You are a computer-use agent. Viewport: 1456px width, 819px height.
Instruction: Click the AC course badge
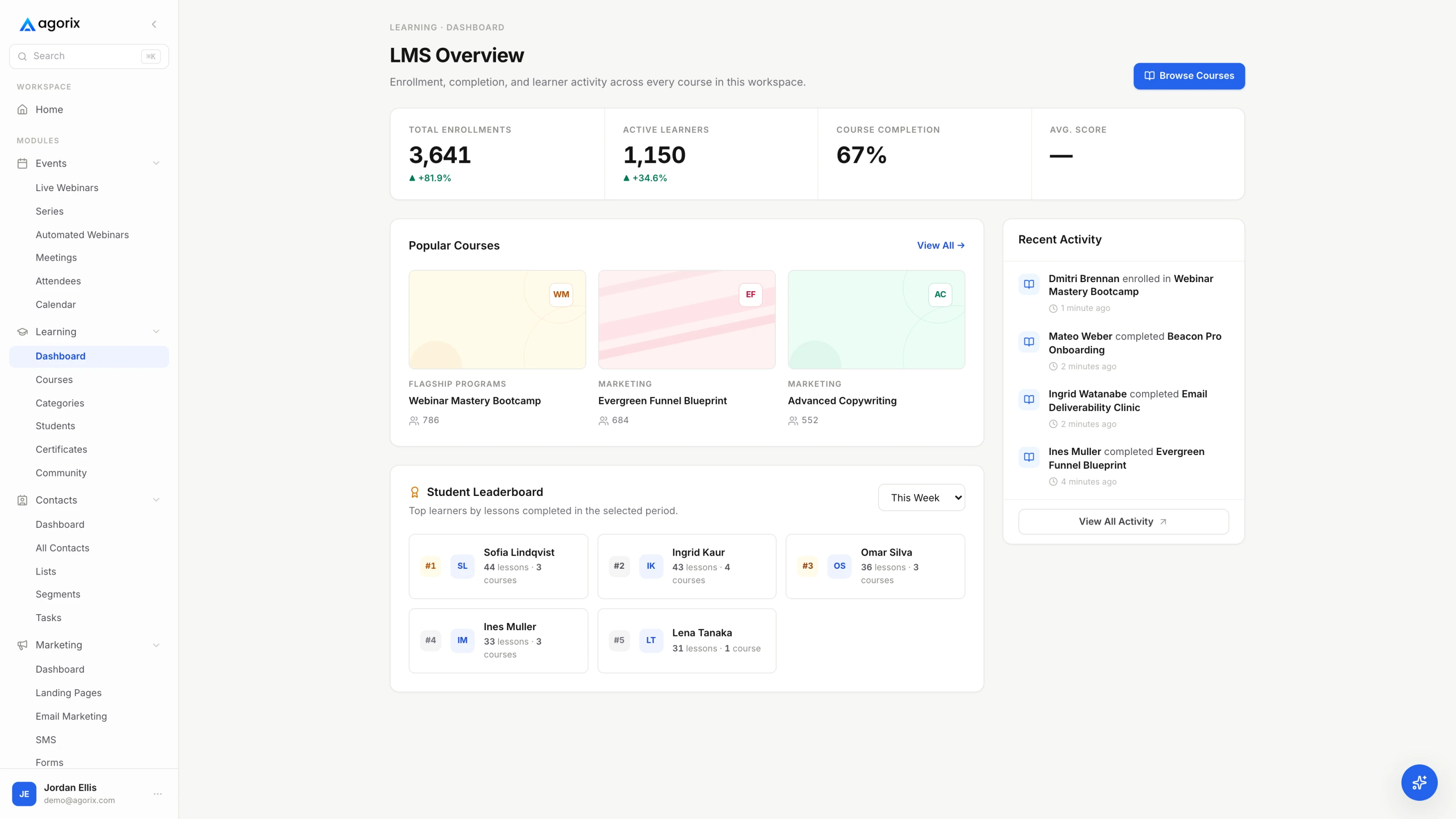point(940,294)
